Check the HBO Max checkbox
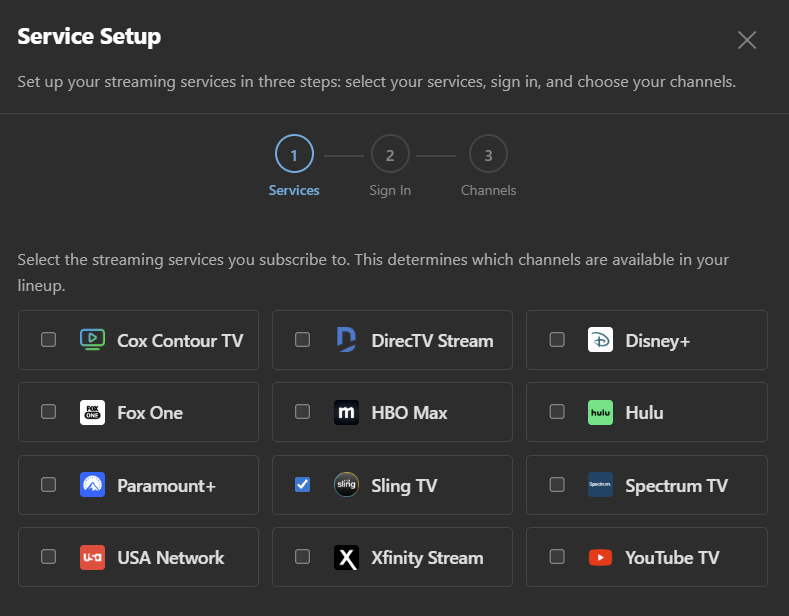 (302, 412)
